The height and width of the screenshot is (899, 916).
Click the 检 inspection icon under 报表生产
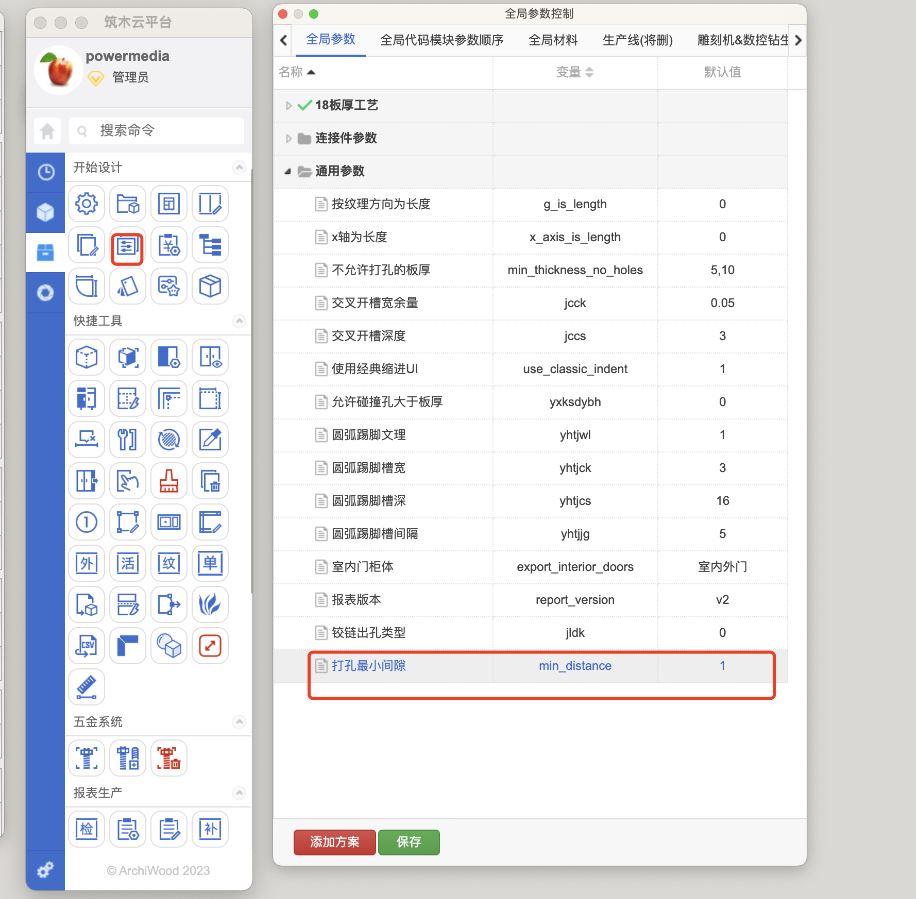coord(86,828)
